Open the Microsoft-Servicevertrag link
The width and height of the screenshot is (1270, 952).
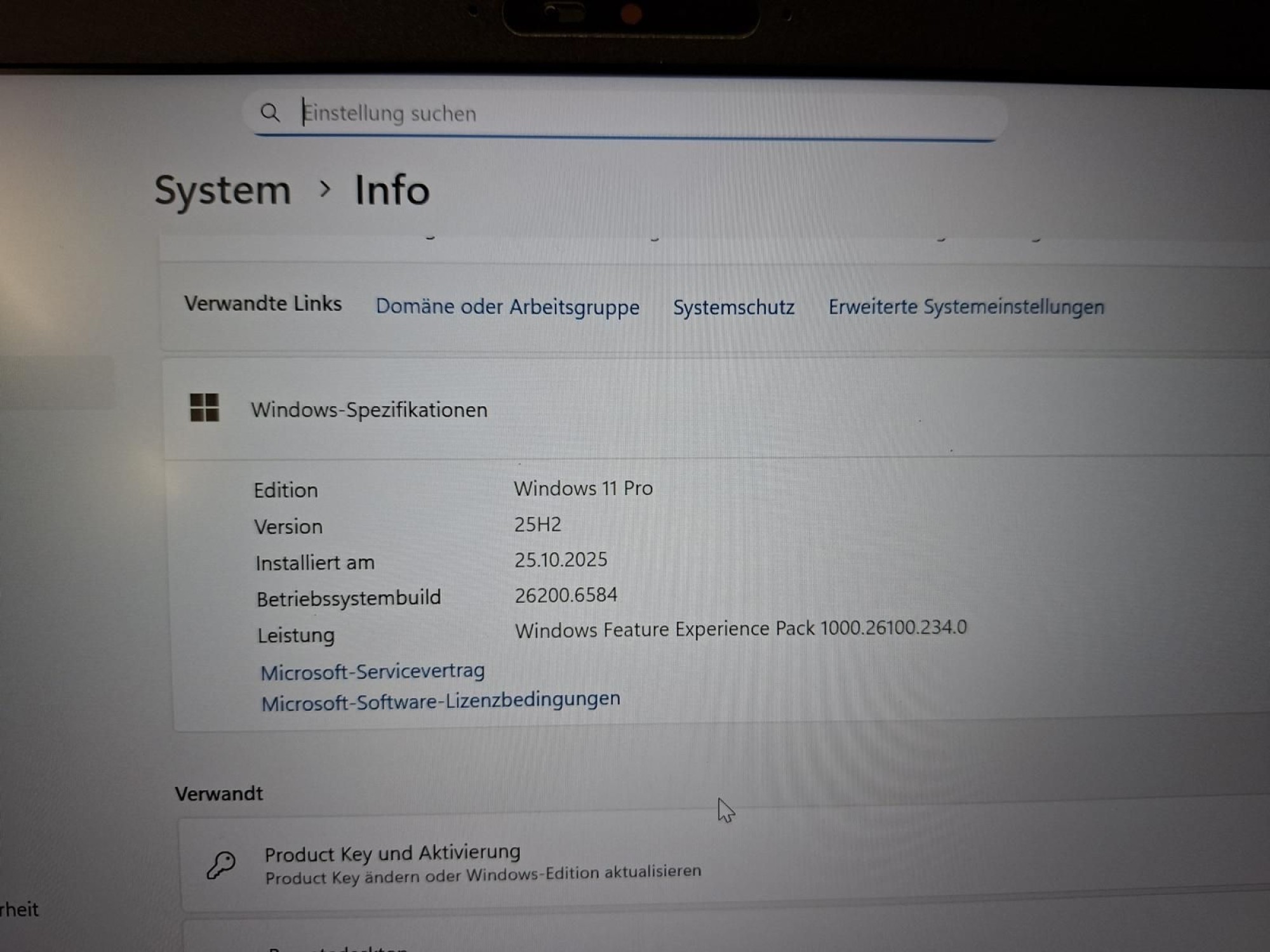pos(373,671)
